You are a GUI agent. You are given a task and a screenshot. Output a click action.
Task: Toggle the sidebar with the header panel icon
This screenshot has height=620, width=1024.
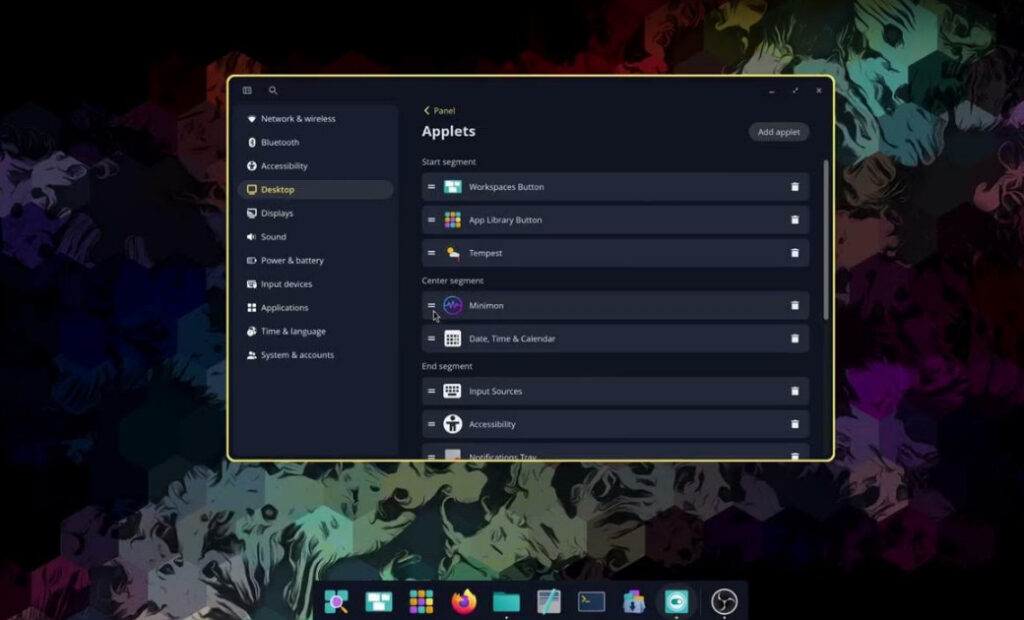247,91
